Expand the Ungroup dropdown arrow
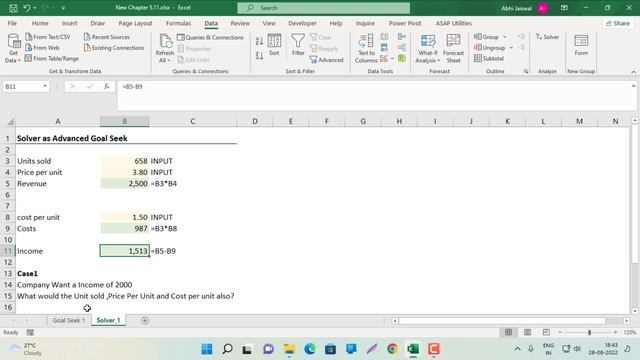Image resolution: width=640 pixels, height=360 pixels. pos(511,48)
